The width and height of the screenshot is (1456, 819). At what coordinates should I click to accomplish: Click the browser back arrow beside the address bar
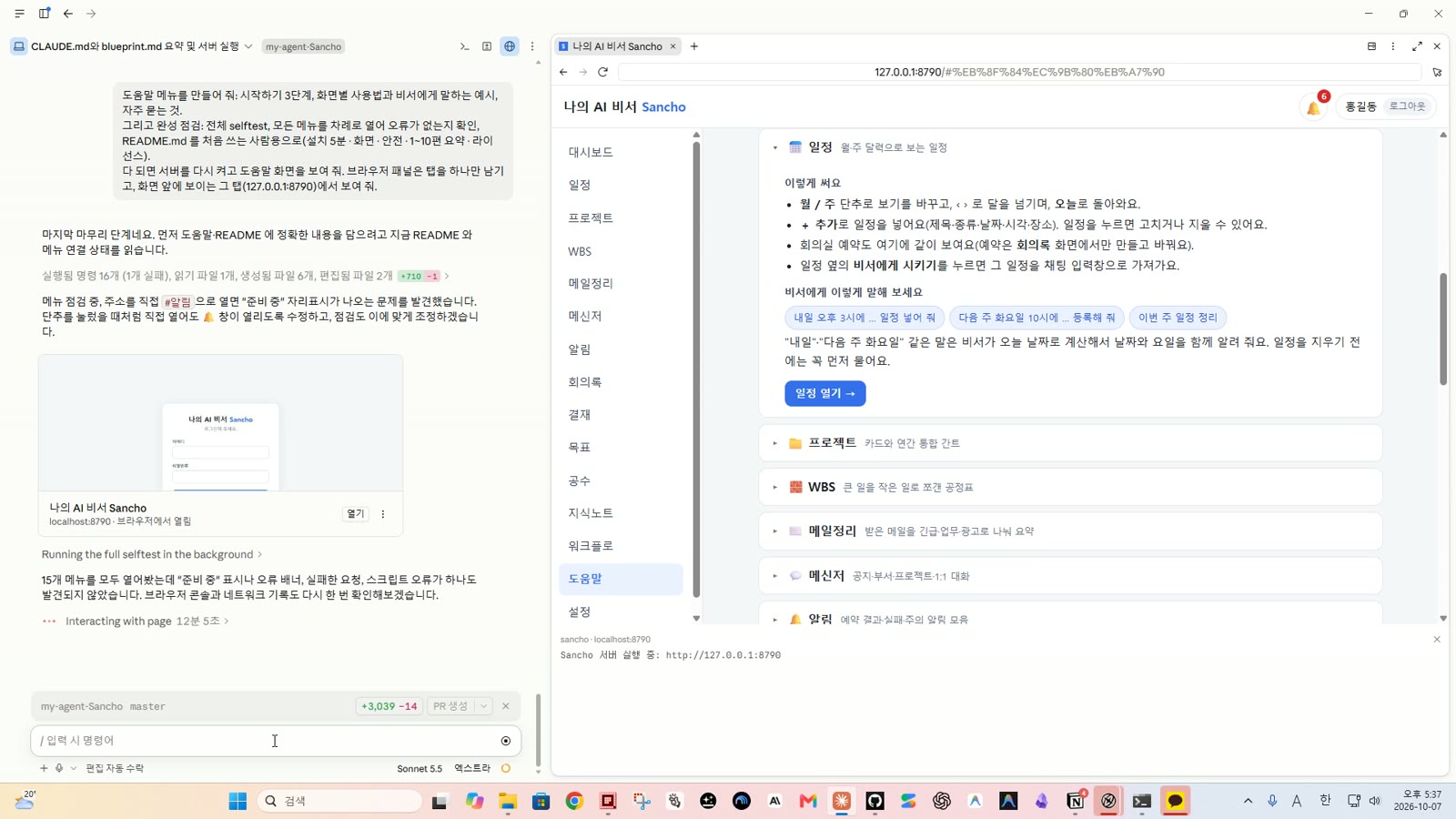[563, 72]
